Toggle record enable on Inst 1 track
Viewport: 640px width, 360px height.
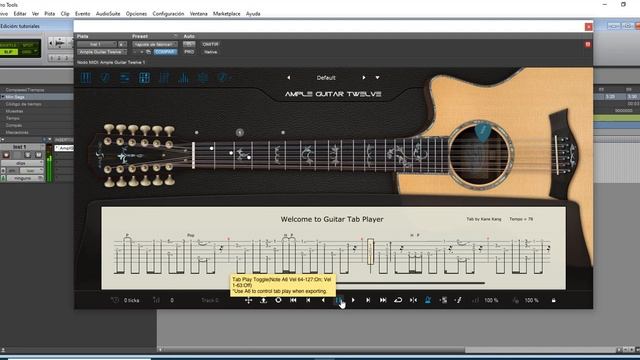[6, 155]
